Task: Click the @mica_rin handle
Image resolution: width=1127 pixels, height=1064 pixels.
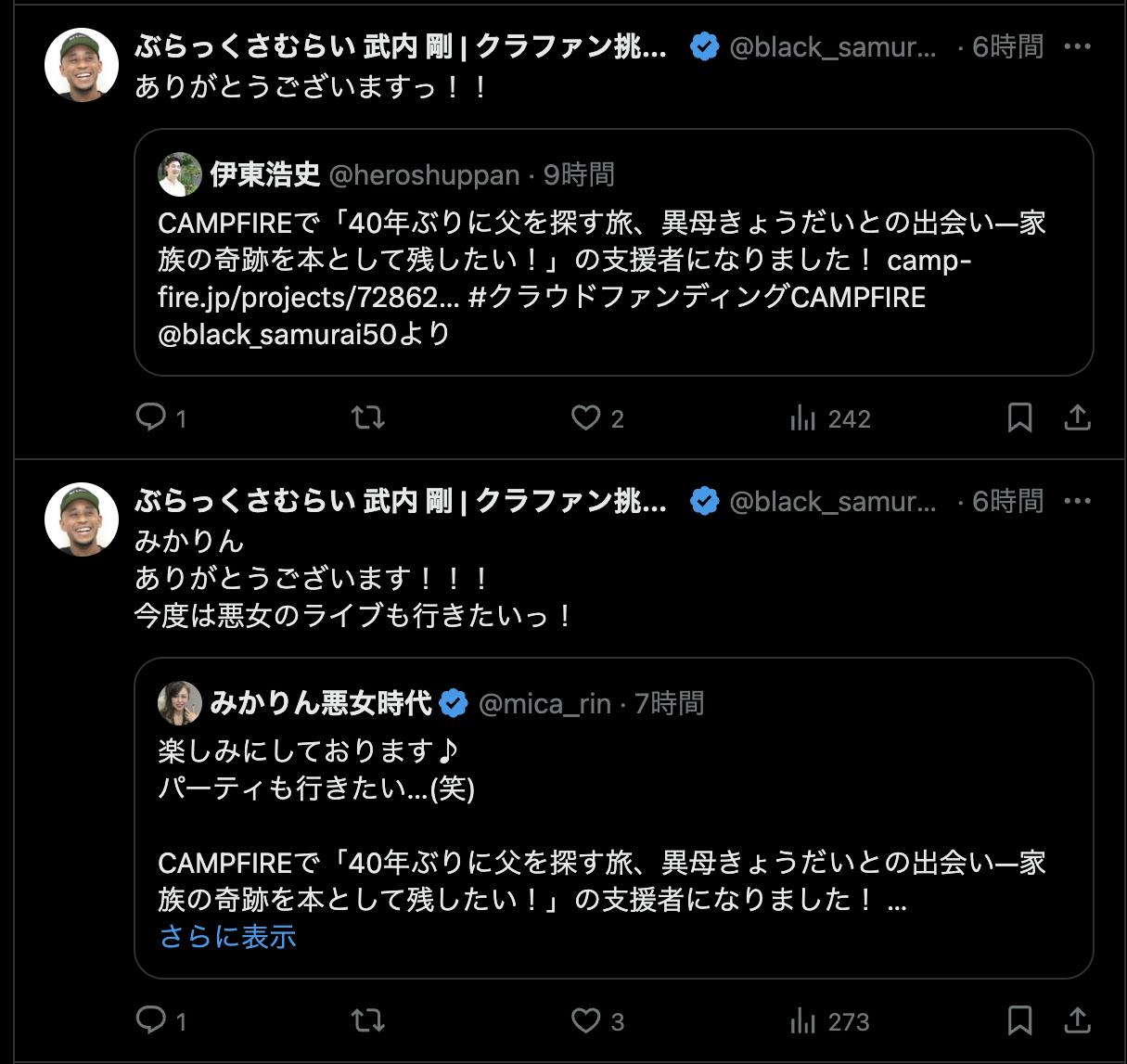Action: tap(544, 704)
